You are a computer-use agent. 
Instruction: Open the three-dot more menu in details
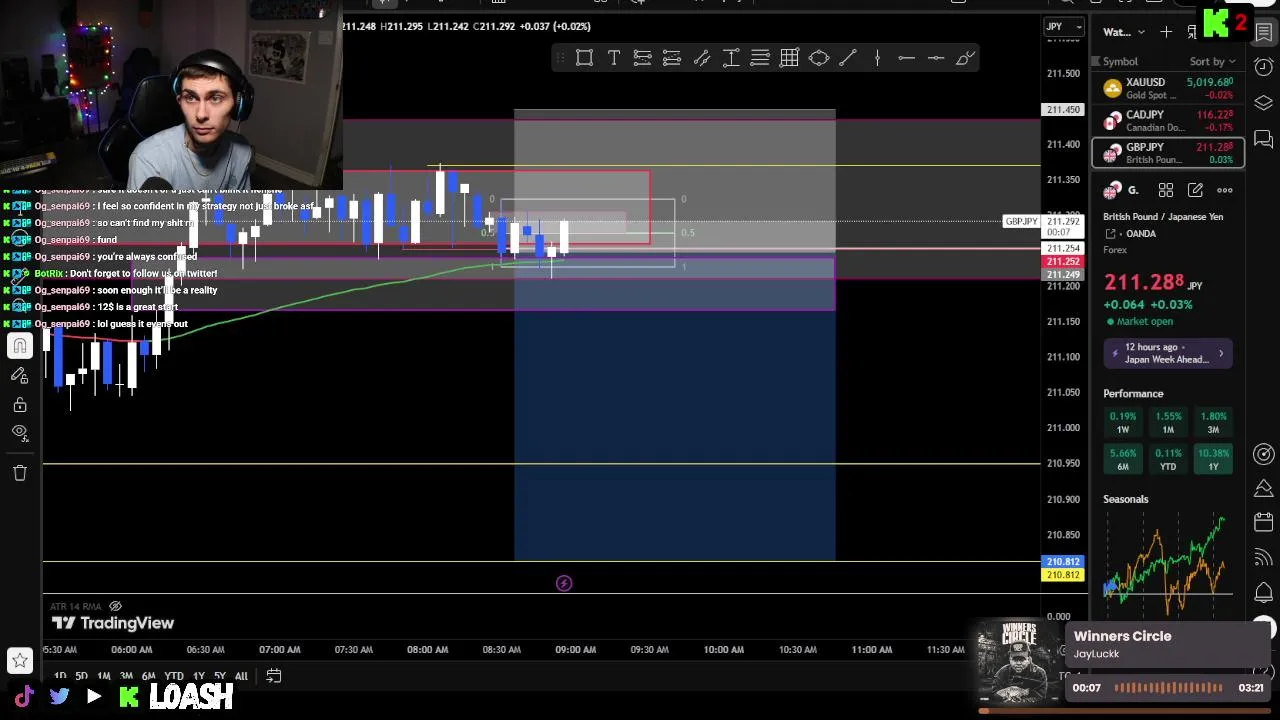[x=1225, y=190]
